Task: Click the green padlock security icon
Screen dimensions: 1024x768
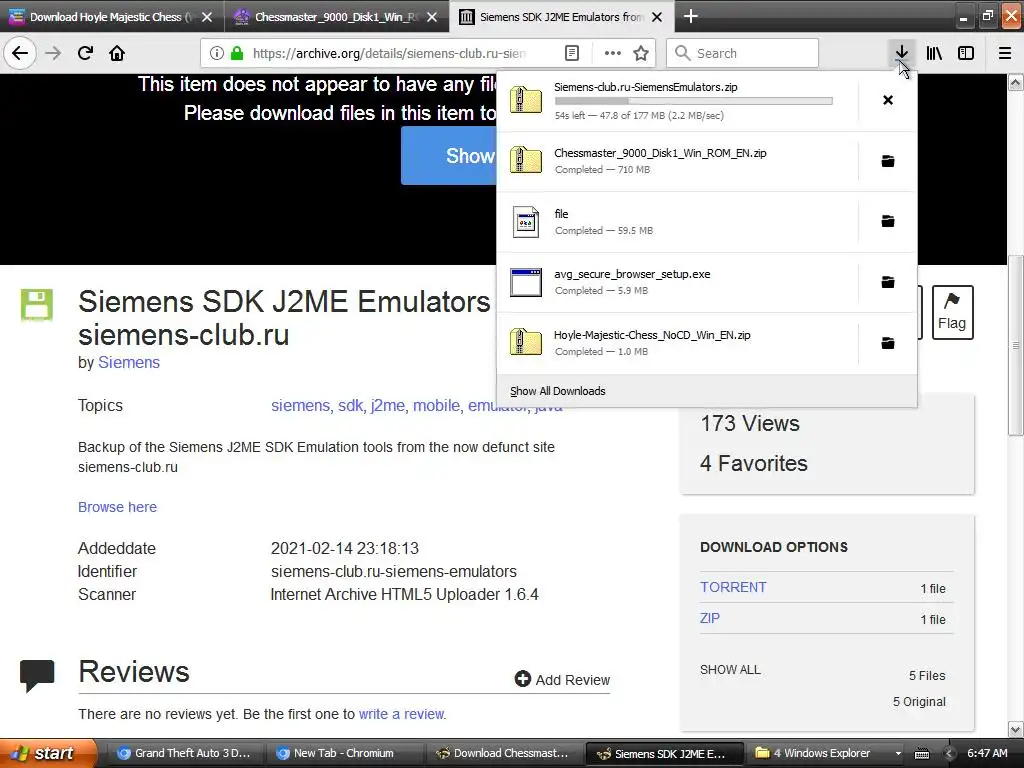Action: [x=237, y=53]
